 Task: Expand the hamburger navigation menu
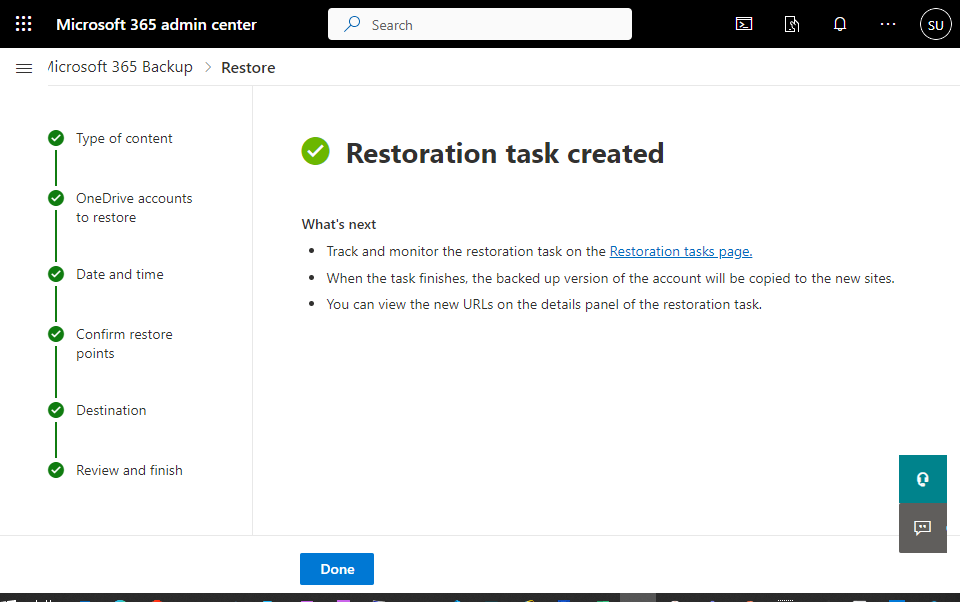[24, 68]
